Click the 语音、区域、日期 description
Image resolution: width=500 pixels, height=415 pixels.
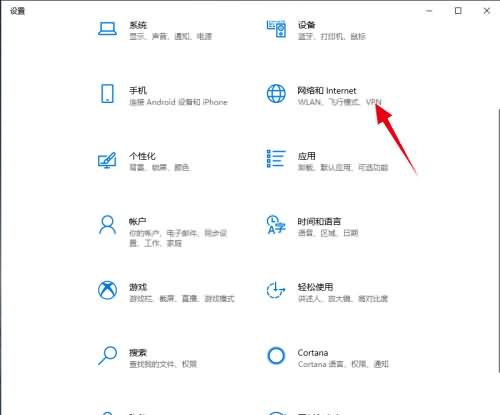(x=328, y=233)
